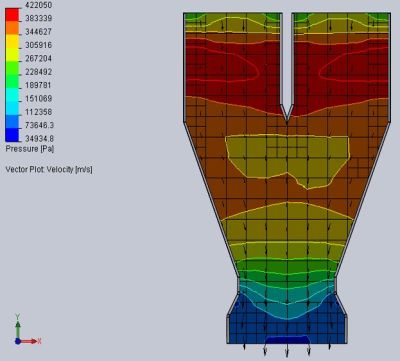Click the coordinate triad Y axis arrow
The image size is (400, 361).
pyautogui.click(x=18, y=325)
